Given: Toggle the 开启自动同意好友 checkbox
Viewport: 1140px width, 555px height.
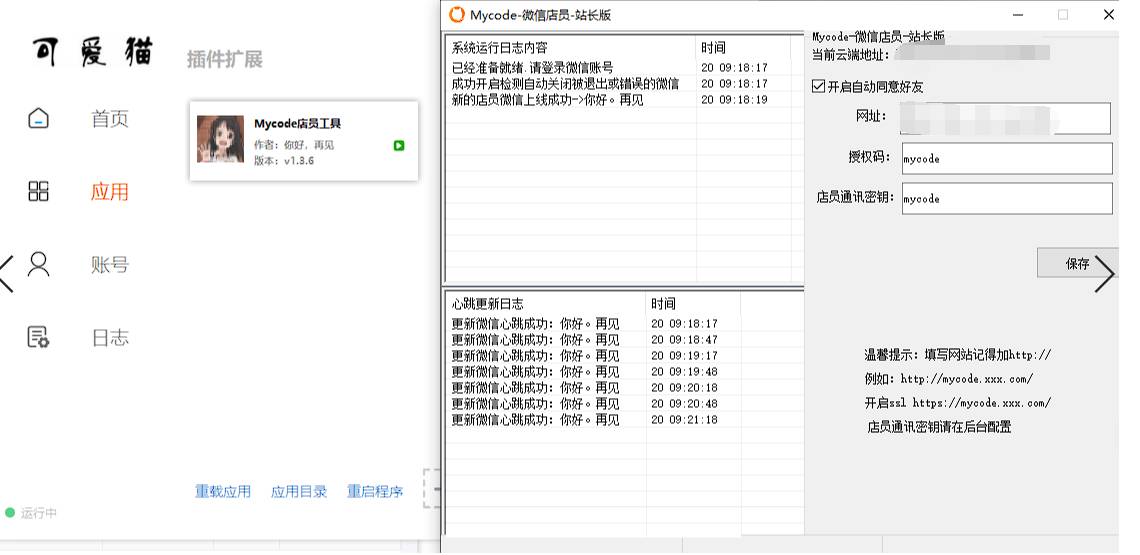Looking at the screenshot, I should pos(819,87).
